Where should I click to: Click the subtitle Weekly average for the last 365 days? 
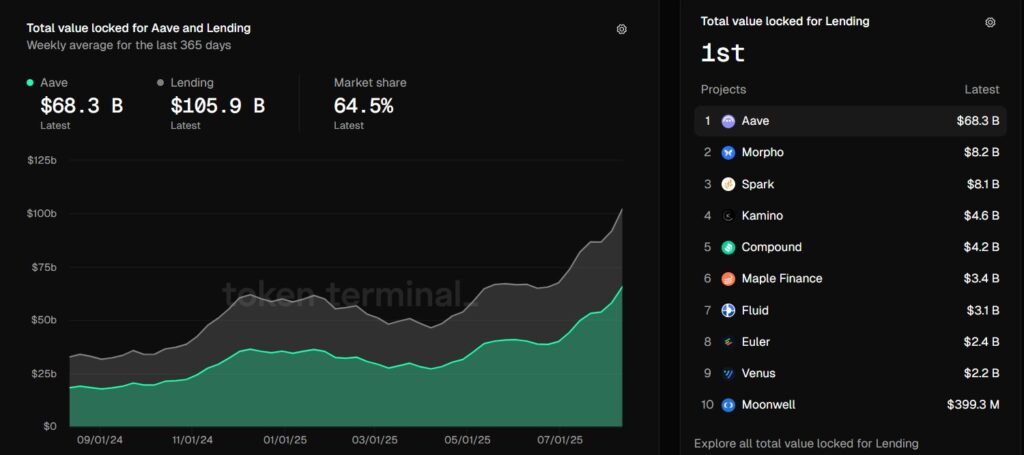129,46
